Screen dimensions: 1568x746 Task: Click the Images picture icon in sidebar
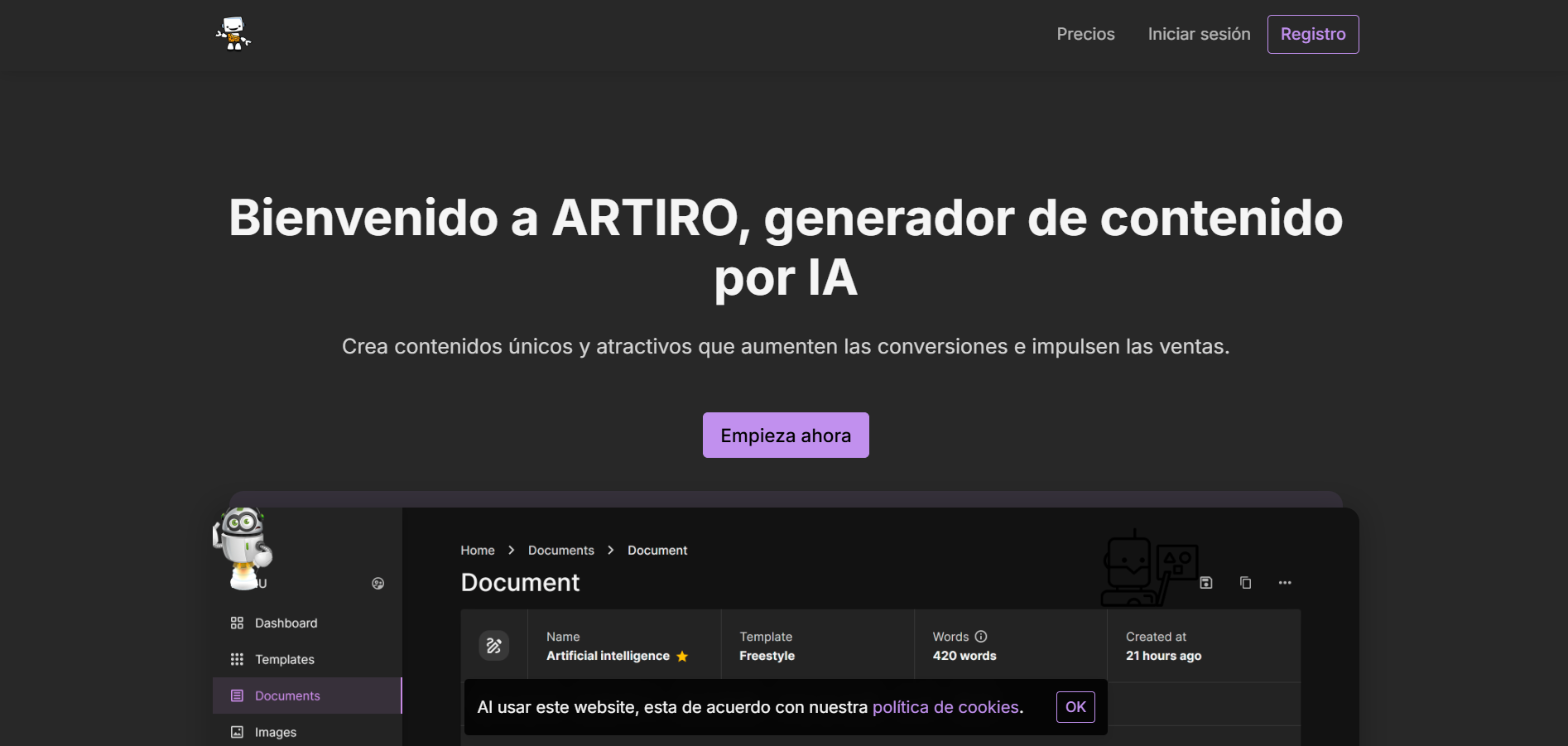tap(237, 733)
